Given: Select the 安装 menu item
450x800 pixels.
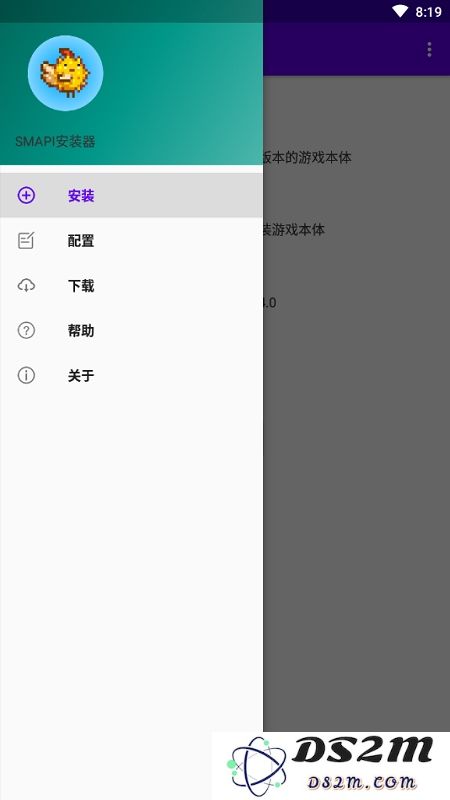Looking at the screenshot, I should pyautogui.click(x=131, y=195).
